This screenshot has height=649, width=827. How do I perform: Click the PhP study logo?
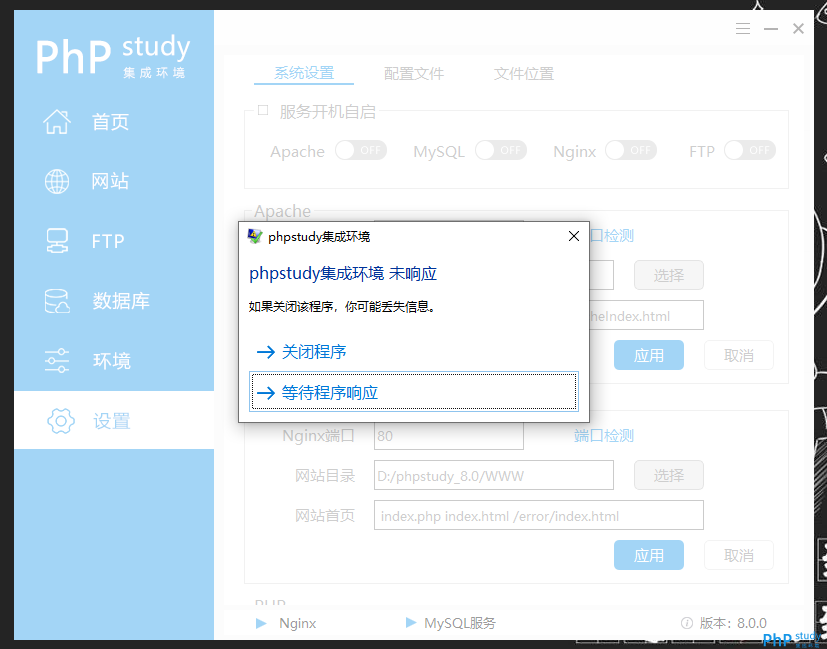(x=113, y=55)
